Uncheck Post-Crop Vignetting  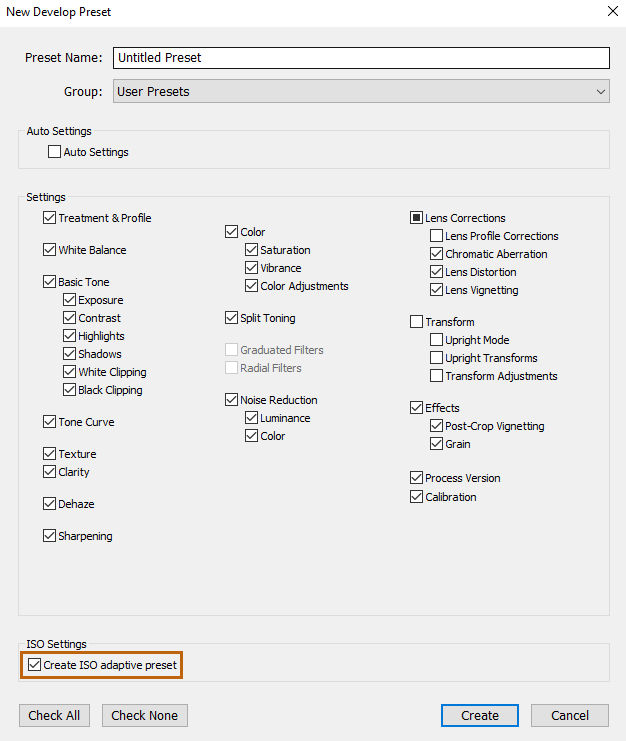[437, 426]
